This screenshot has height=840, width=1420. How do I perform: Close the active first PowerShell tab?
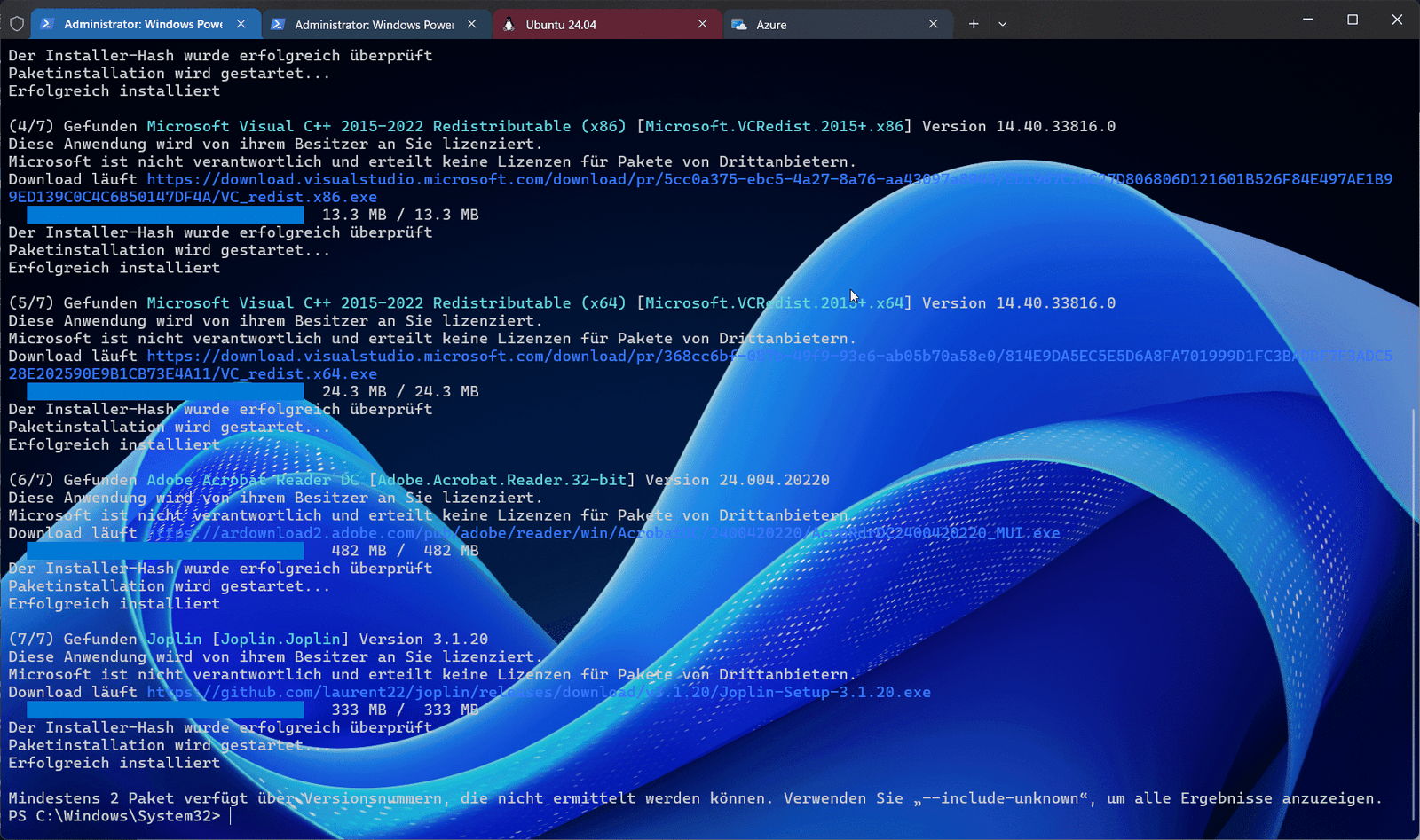(x=241, y=24)
